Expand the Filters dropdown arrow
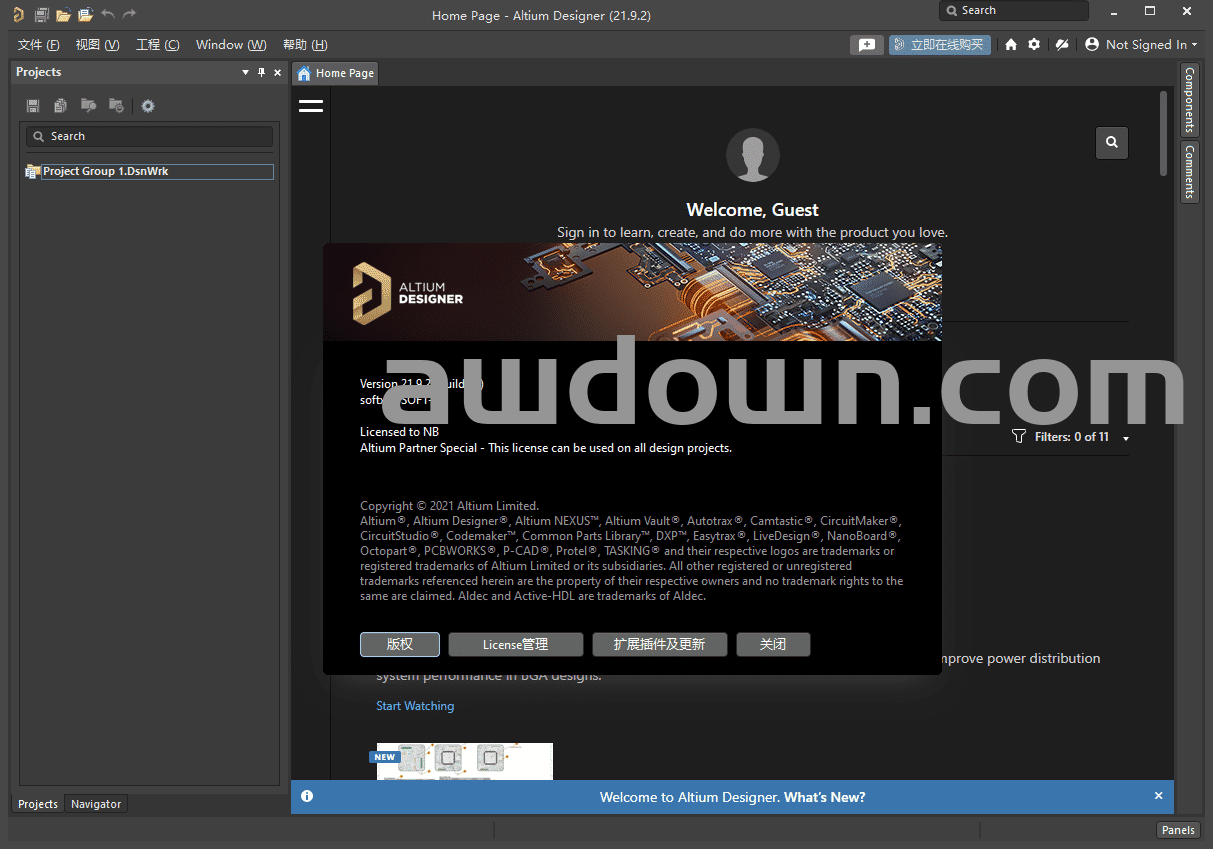Viewport: 1213px width, 849px height. click(1126, 438)
